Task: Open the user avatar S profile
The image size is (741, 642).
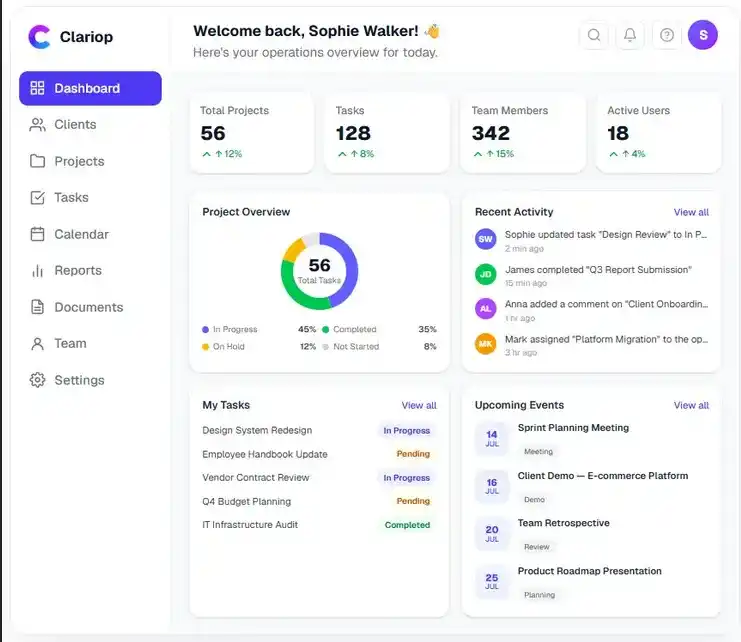Action: [703, 35]
